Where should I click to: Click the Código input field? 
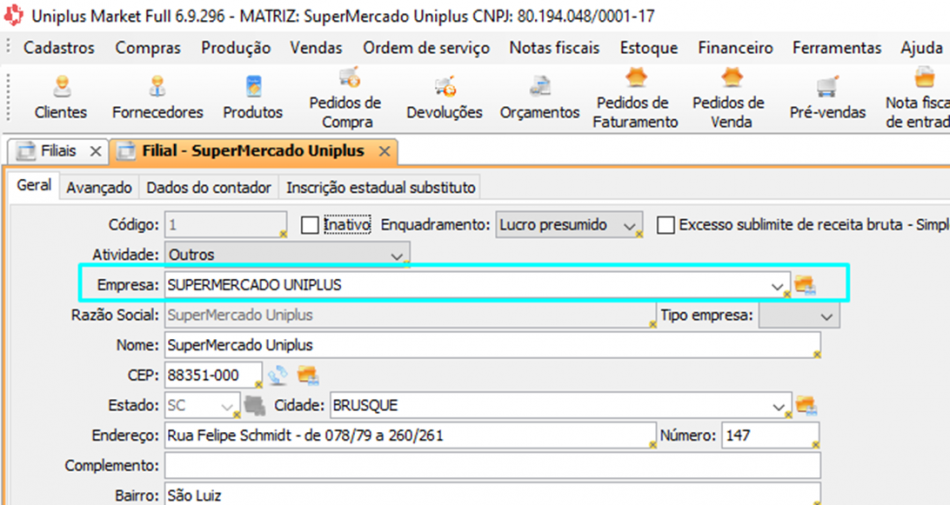pos(225,225)
